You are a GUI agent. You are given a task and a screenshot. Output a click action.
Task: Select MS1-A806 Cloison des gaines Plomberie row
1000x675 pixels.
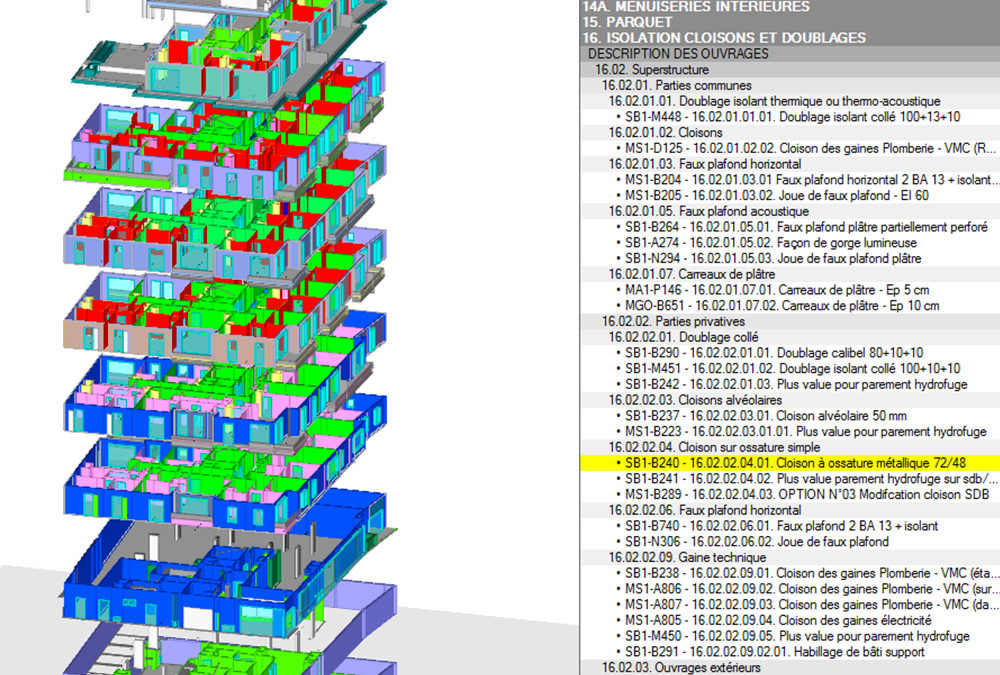790,589
